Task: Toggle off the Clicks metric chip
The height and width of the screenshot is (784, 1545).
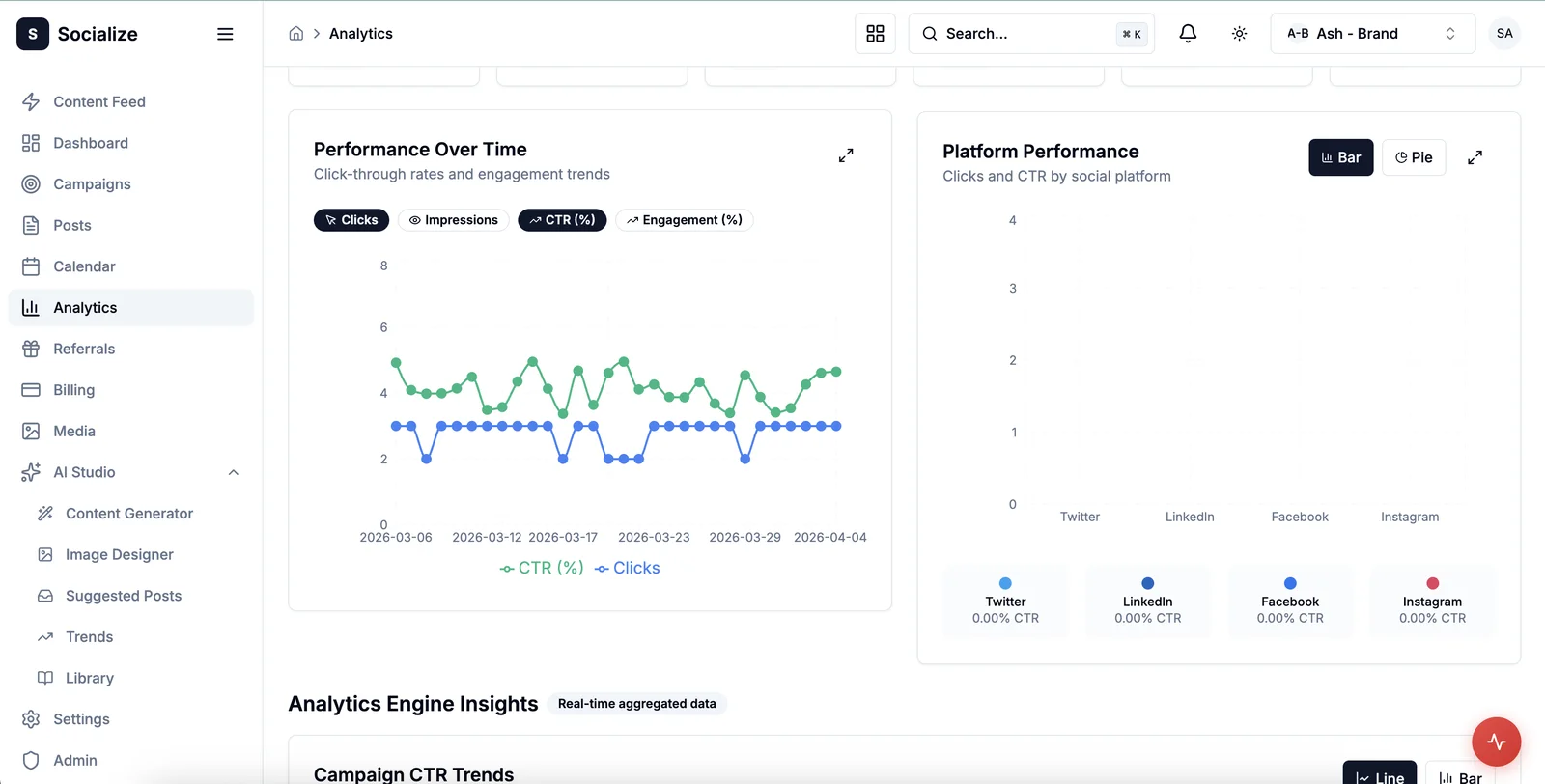Action: 351,220
